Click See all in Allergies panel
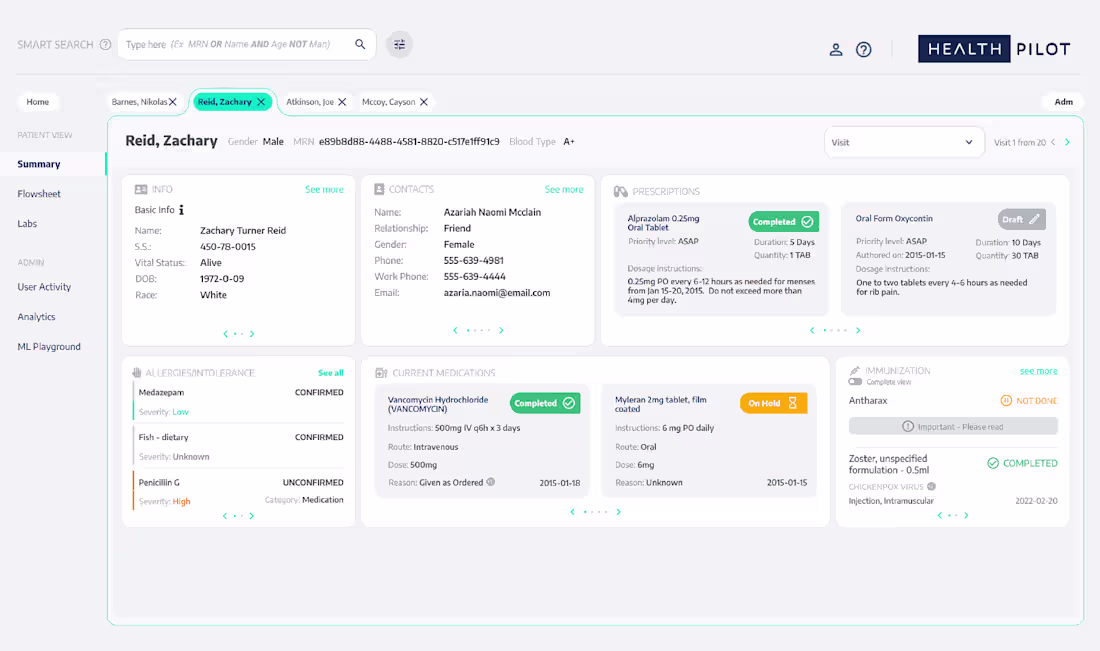The height and width of the screenshot is (651, 1100). pos(330,373)
